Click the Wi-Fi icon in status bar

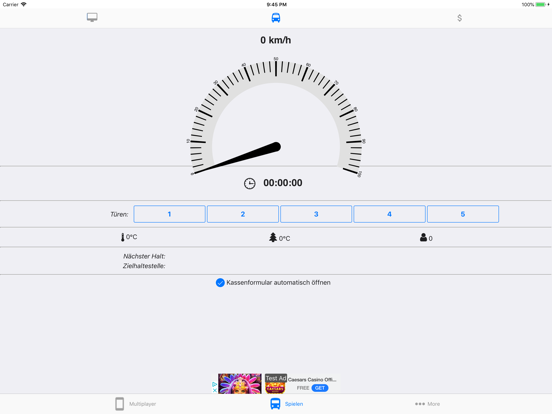tap(24, 4)
